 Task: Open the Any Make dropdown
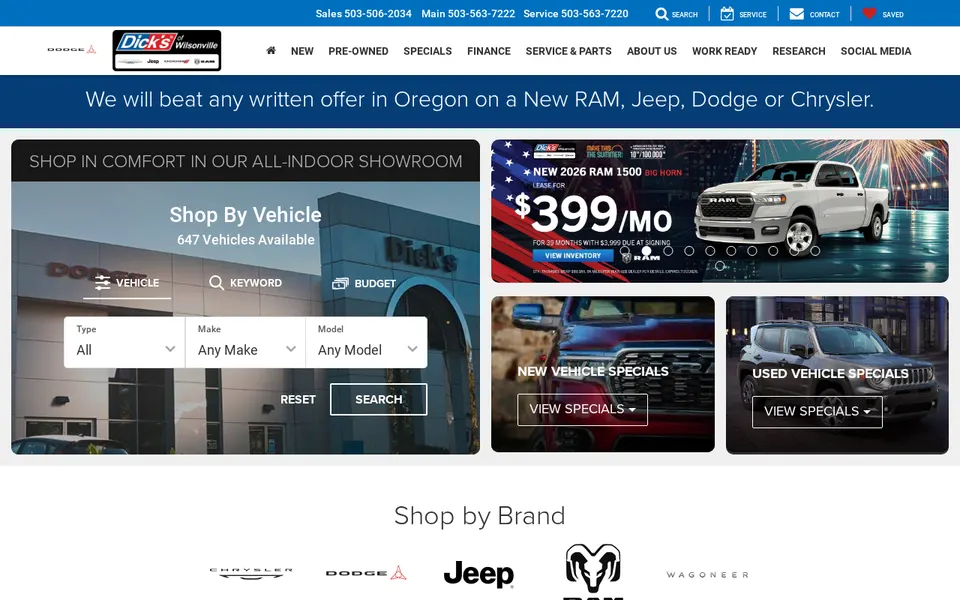coord(246,342)
